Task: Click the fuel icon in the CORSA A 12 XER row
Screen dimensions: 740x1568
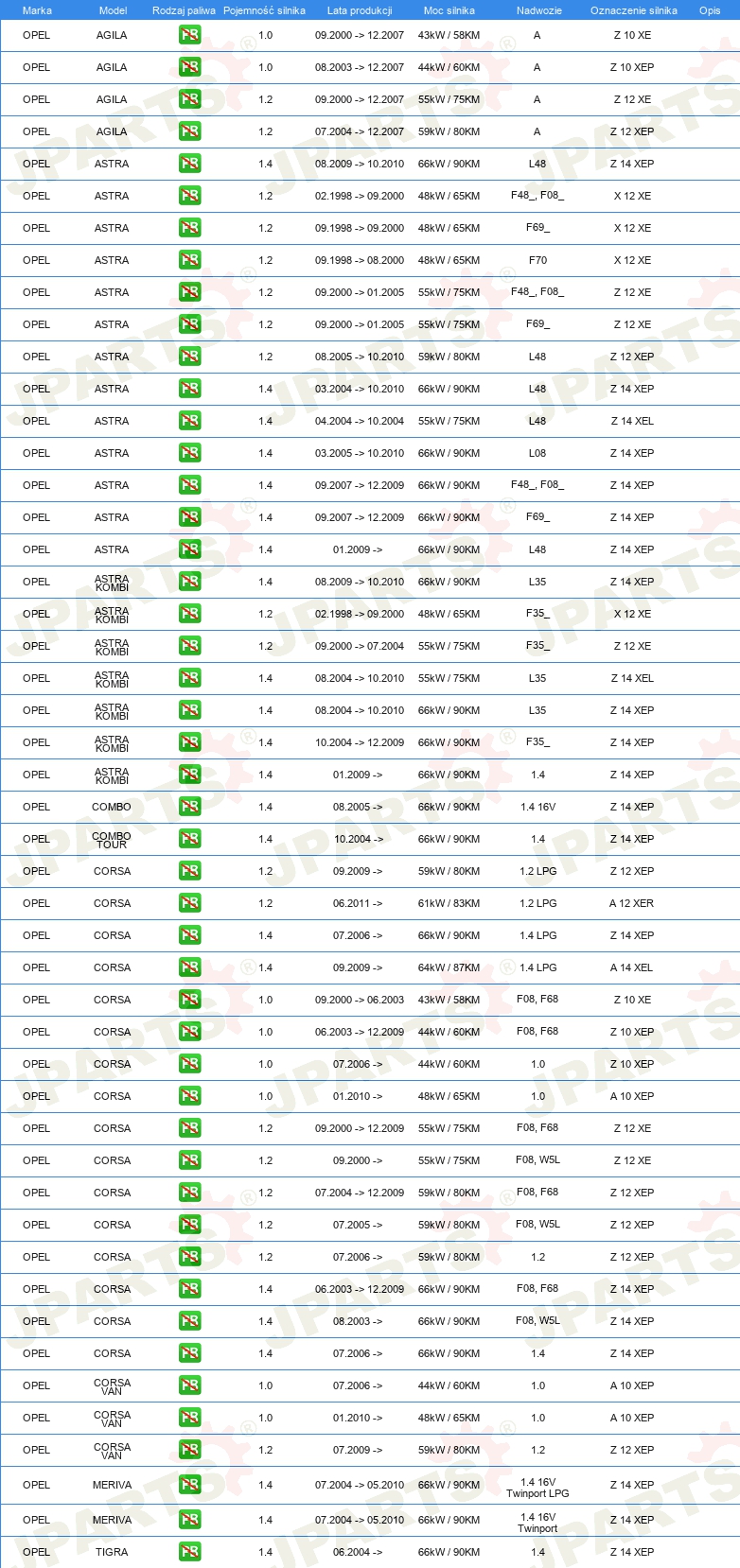Action: (189, 903)
